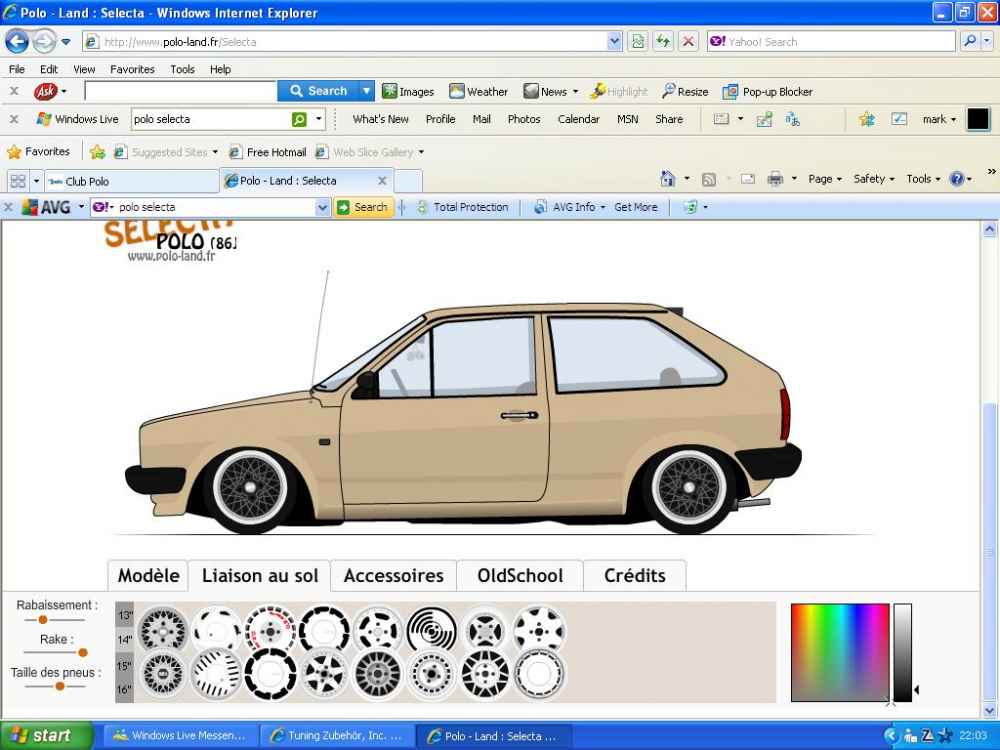Switch to the Club Polo browser tab
Viewport: 1000px width, 750px height.
tap(131, 181)
